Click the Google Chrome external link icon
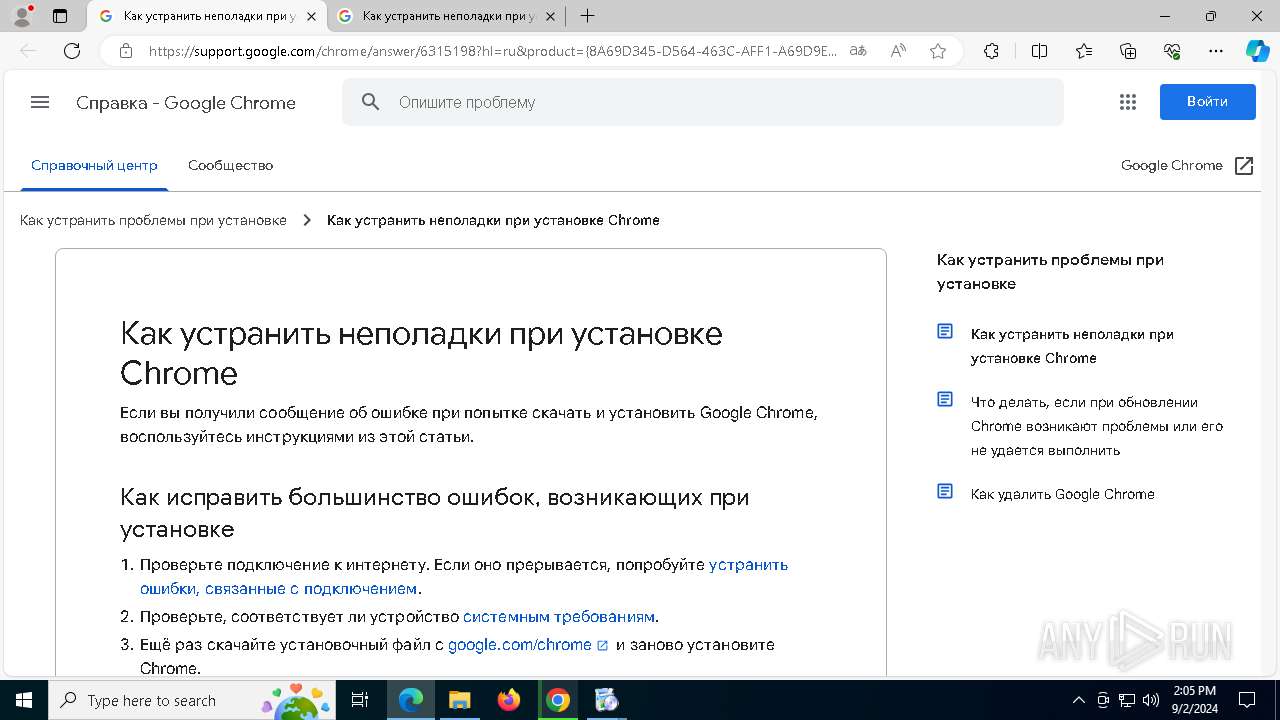The image size is (1280, 720). [x=1244, y=166]
